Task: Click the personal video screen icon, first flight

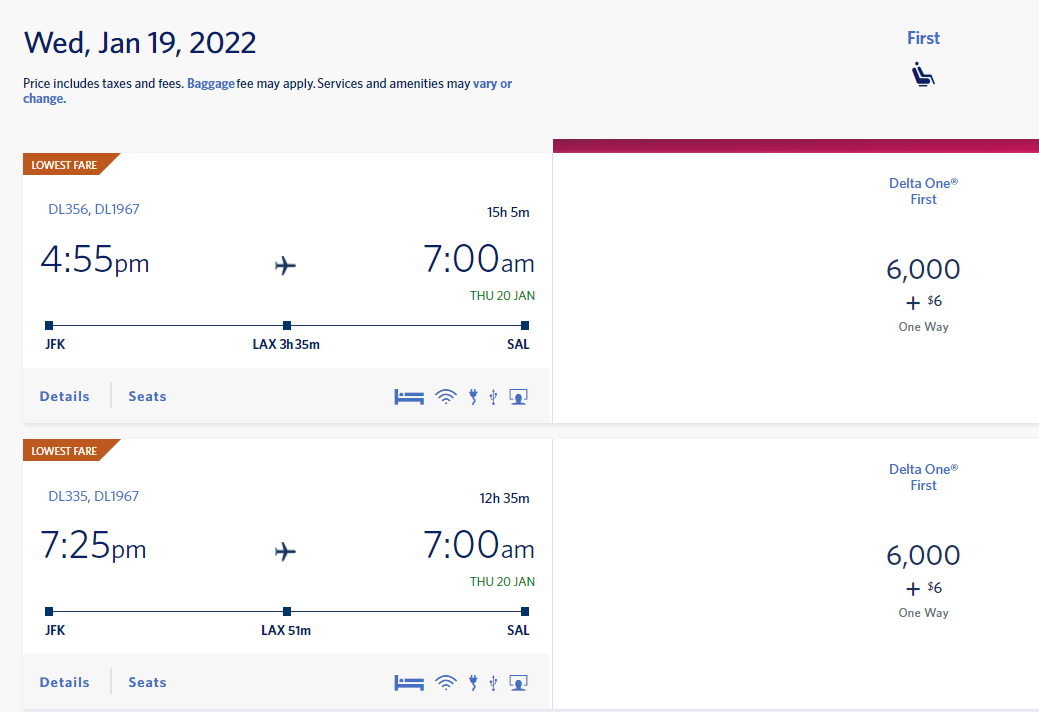Action: [518, 397]
